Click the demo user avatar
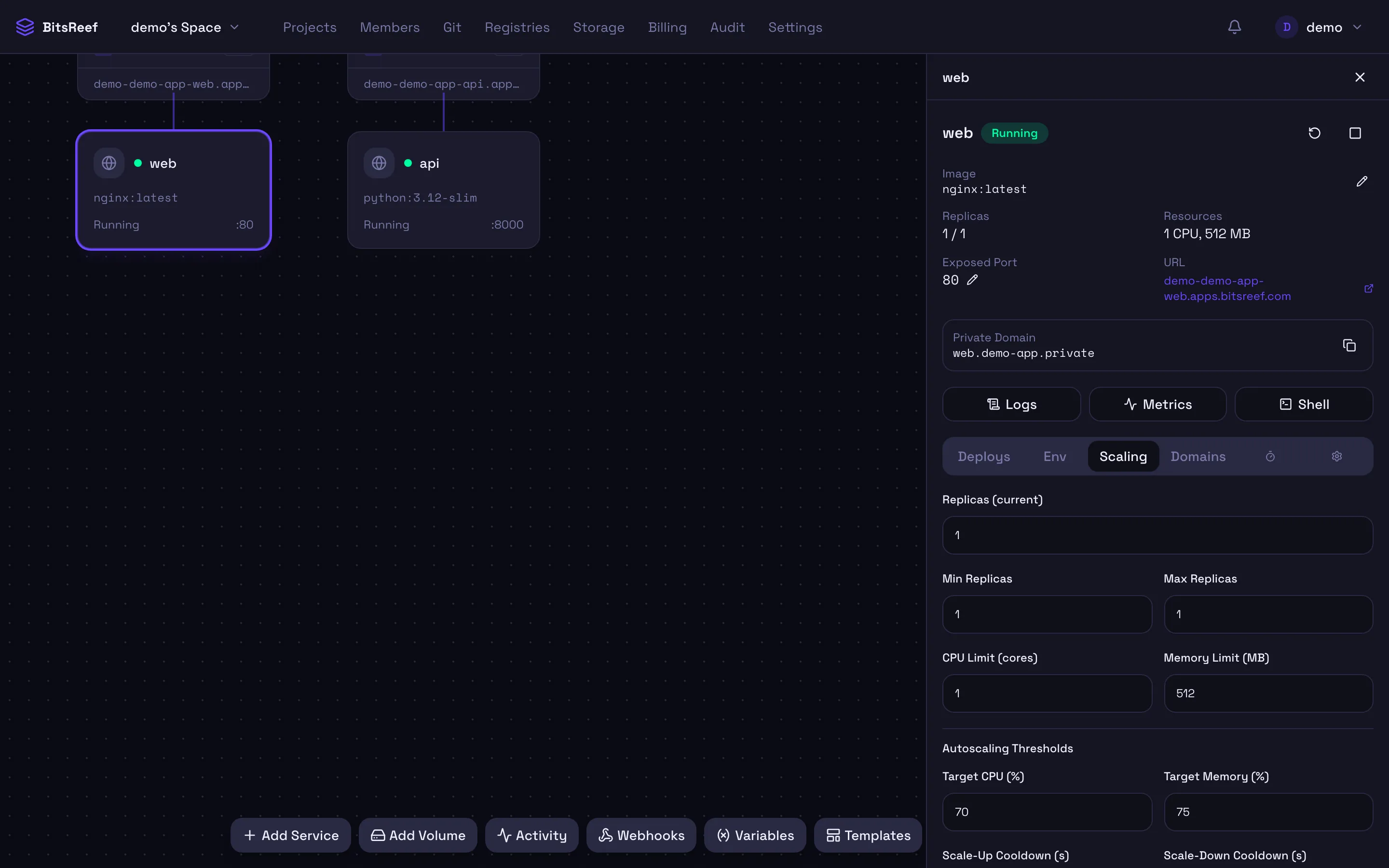The height and width of the screenshot is (868, 1389). [x=1286, y=27]
